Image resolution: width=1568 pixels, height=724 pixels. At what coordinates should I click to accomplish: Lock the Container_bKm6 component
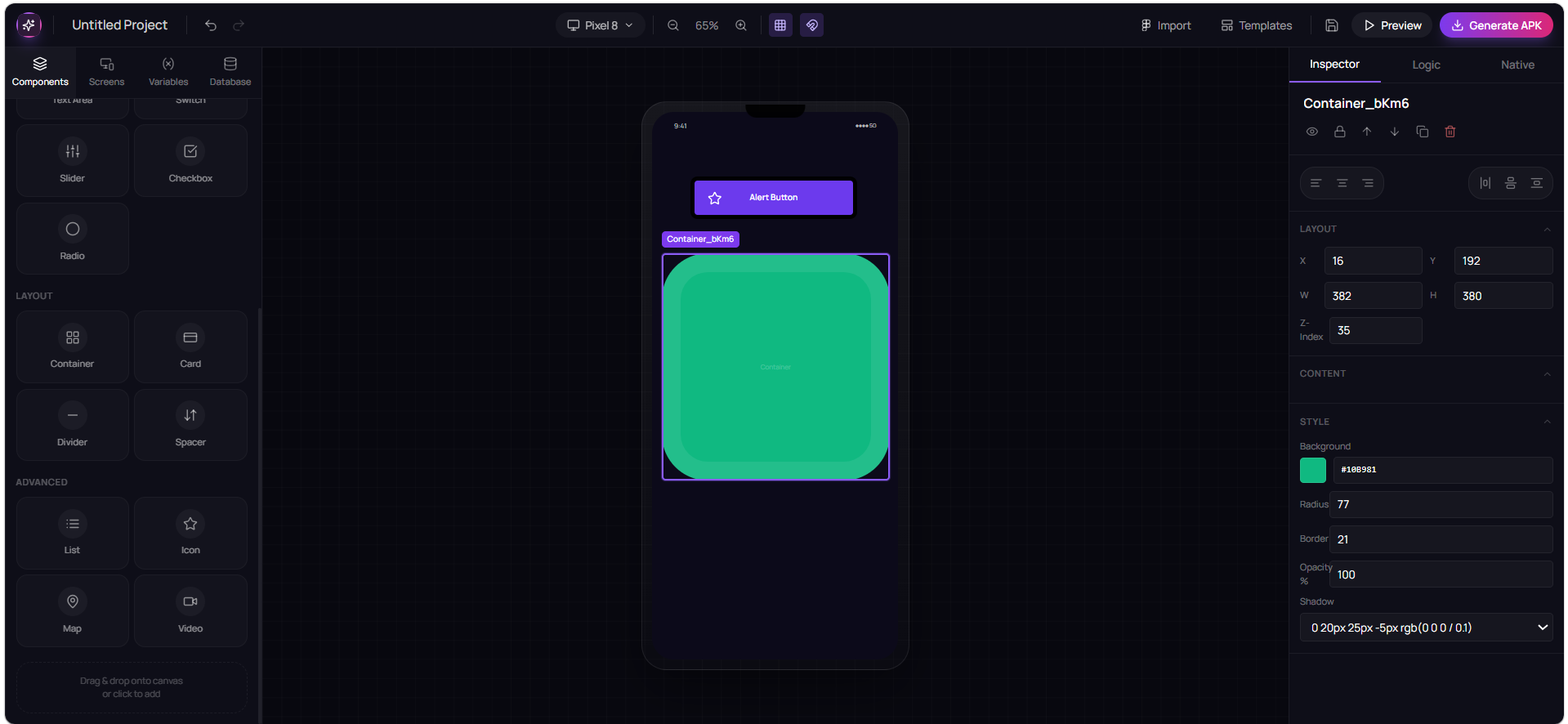[x=1340, y=132]
